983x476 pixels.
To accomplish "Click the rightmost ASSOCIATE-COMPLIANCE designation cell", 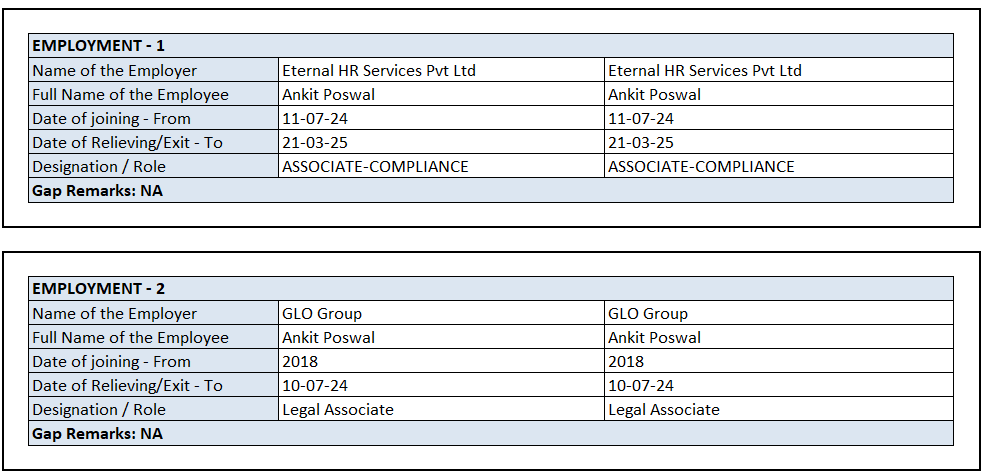I will coord(701,167).
